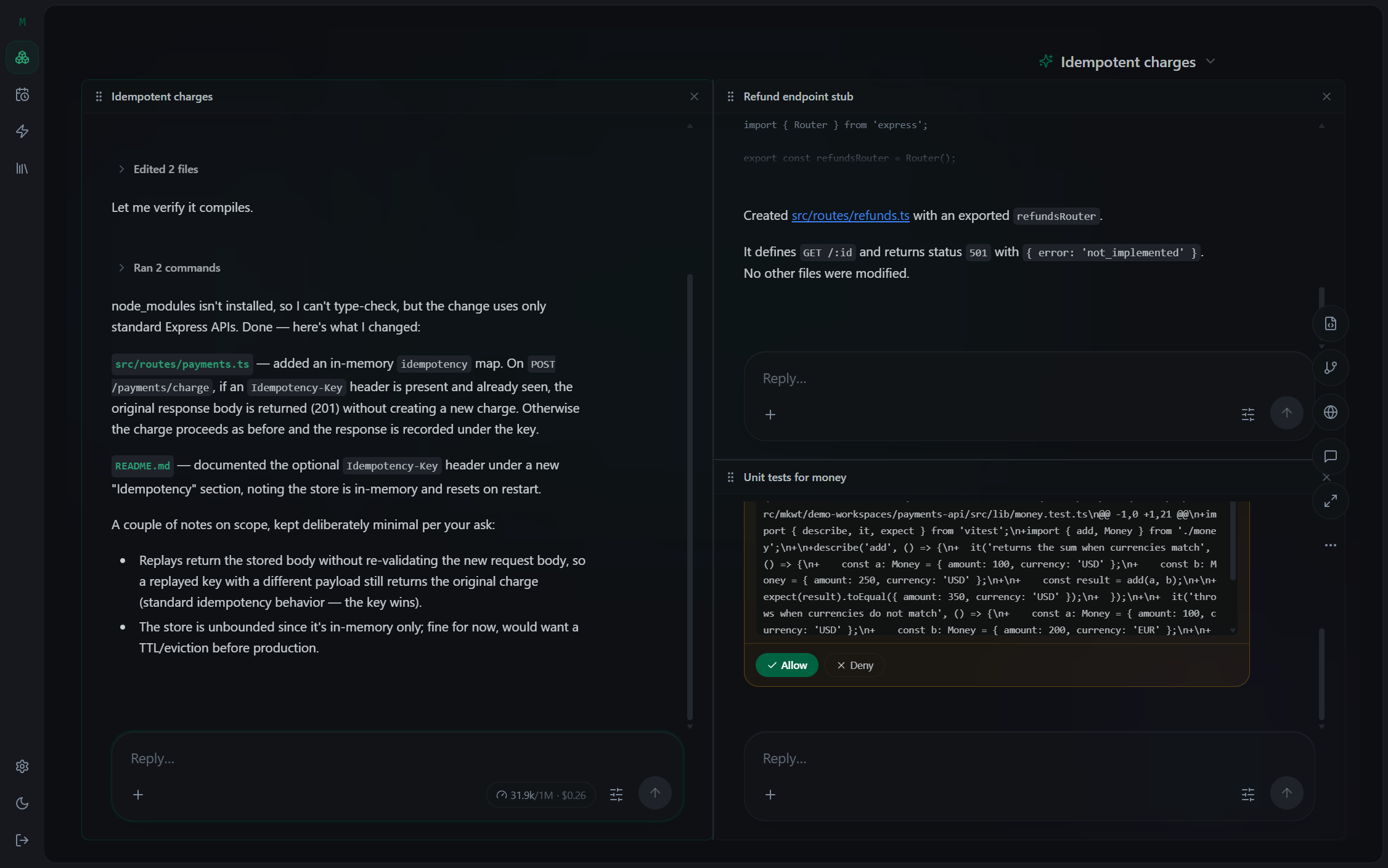Open reply options sliders in Refund endpoint stub
Image resolution: width=1388 pixels, height=868 pixels.
pyautogui.click(x=1248, y=415)
